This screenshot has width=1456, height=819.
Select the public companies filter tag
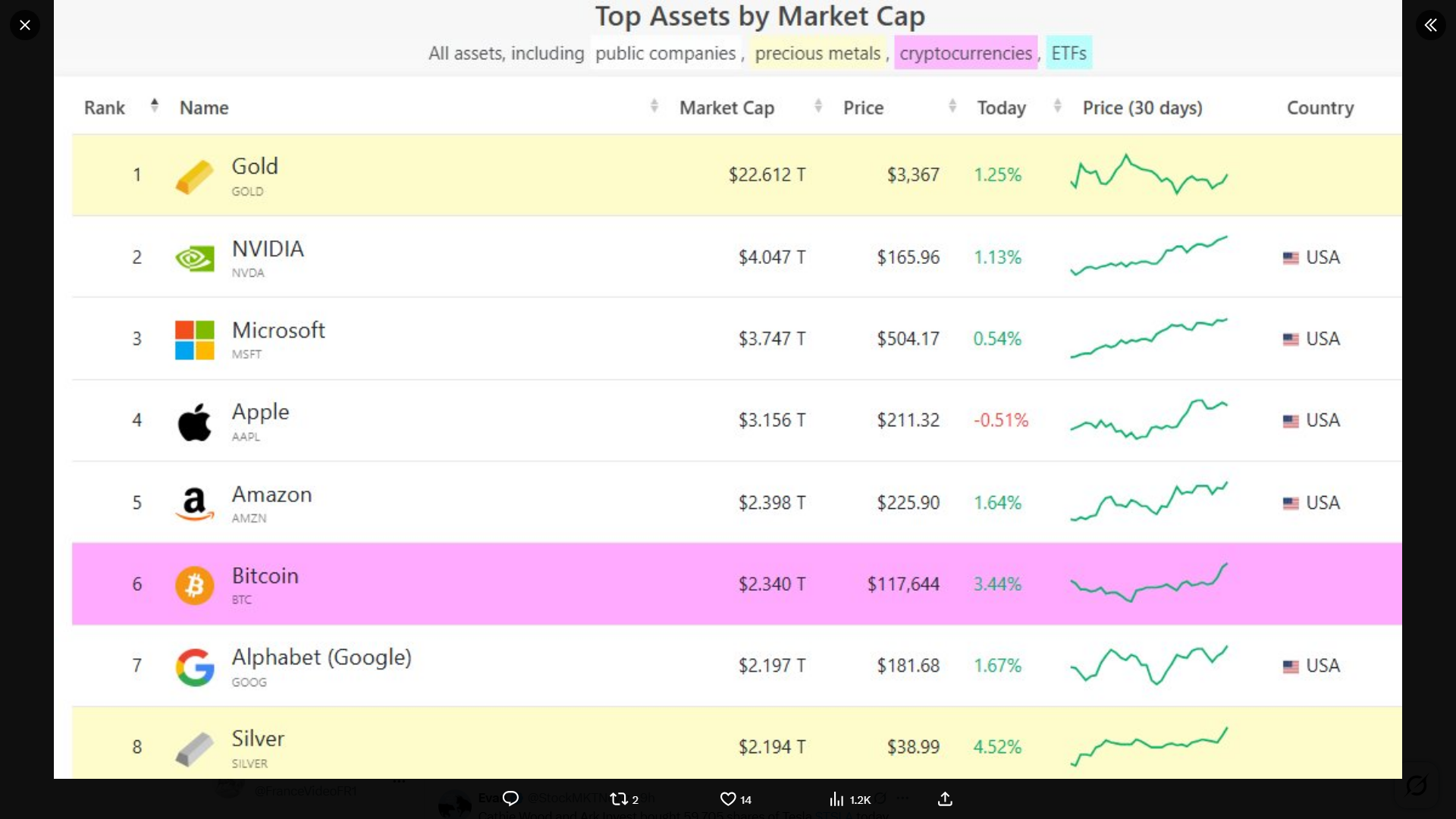(665, 53)
